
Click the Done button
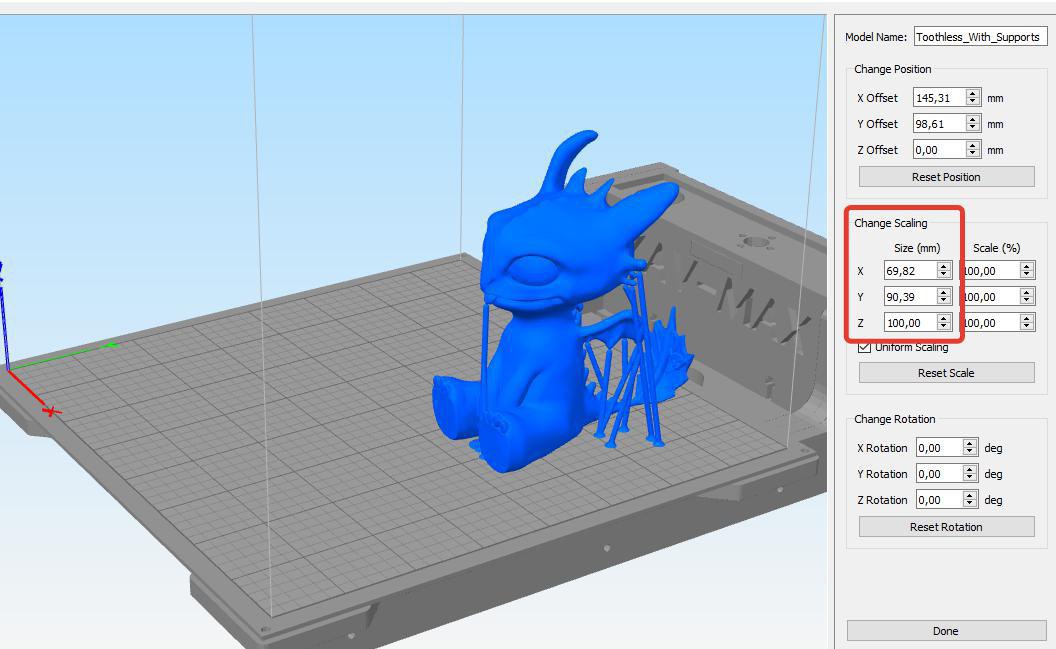click(x=946, y=631)
